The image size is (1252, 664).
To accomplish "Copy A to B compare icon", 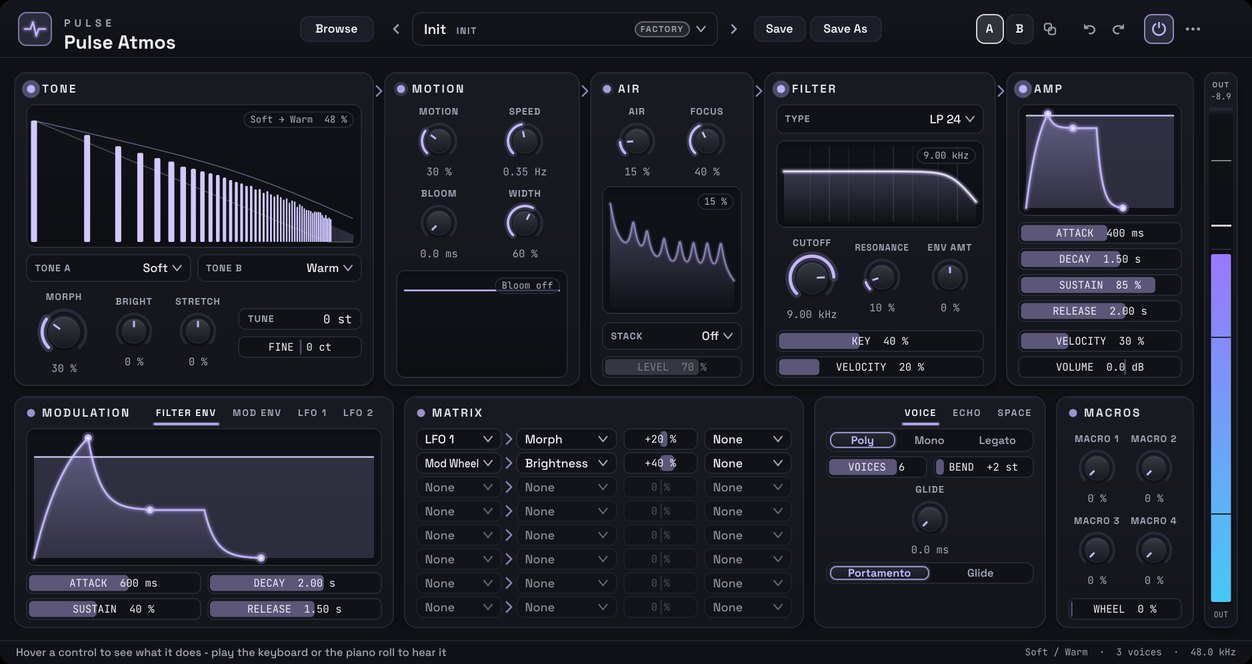I will 1050,29.
